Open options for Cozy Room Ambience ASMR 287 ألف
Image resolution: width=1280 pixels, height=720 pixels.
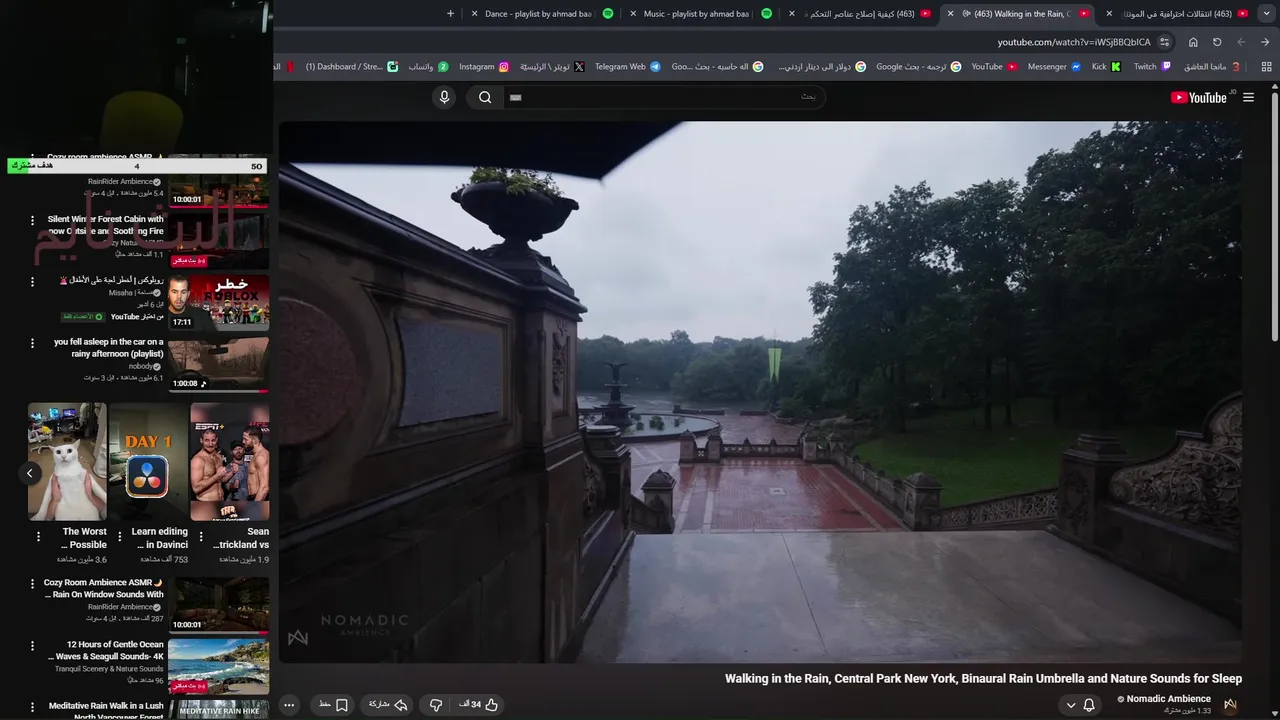tap(32, 585)
